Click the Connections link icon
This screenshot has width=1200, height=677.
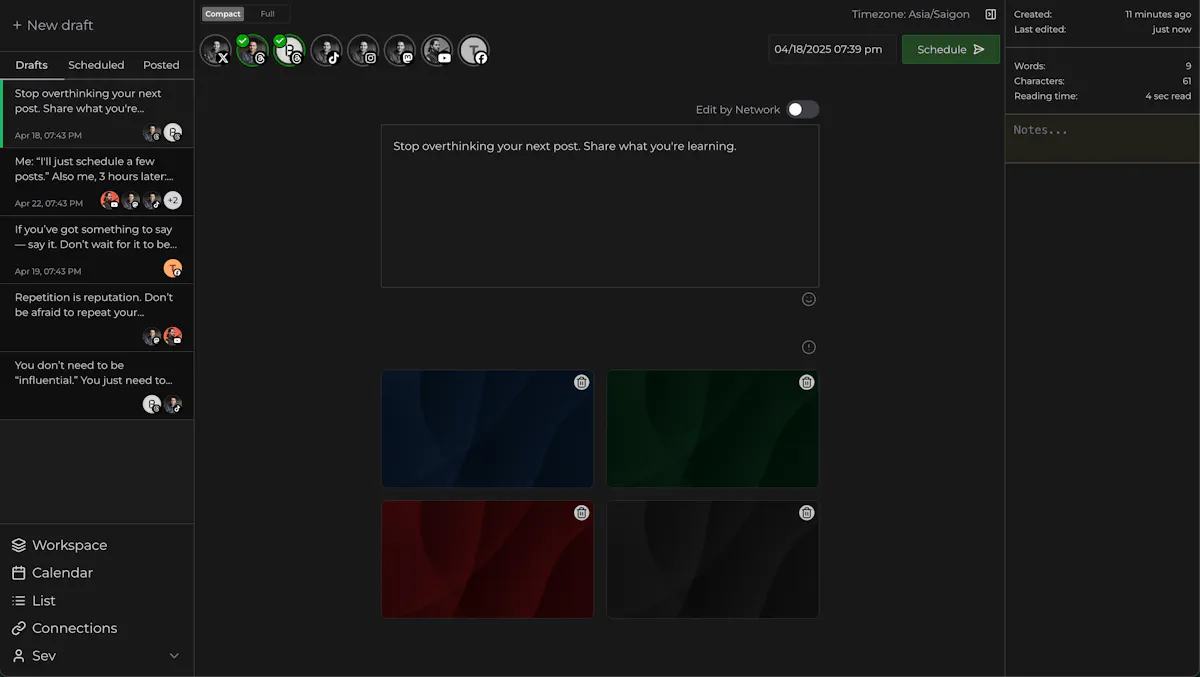point(18,628)
